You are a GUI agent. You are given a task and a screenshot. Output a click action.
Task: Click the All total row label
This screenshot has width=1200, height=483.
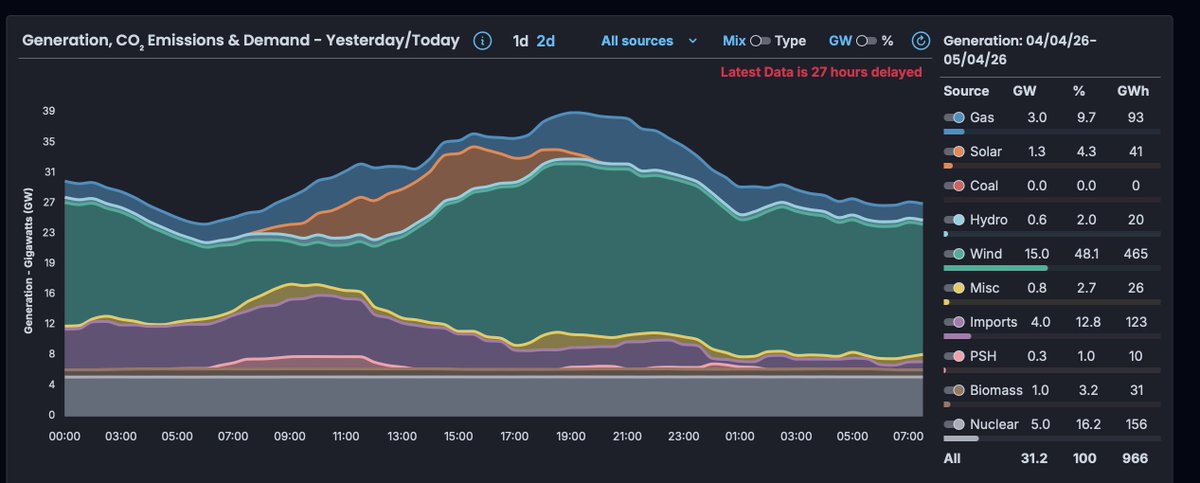951,458
